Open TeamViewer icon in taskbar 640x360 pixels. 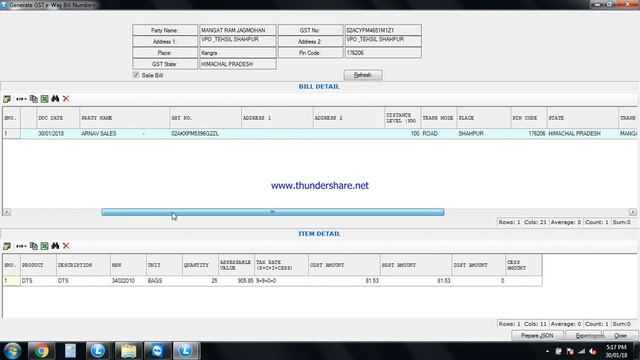coord(157,351)
